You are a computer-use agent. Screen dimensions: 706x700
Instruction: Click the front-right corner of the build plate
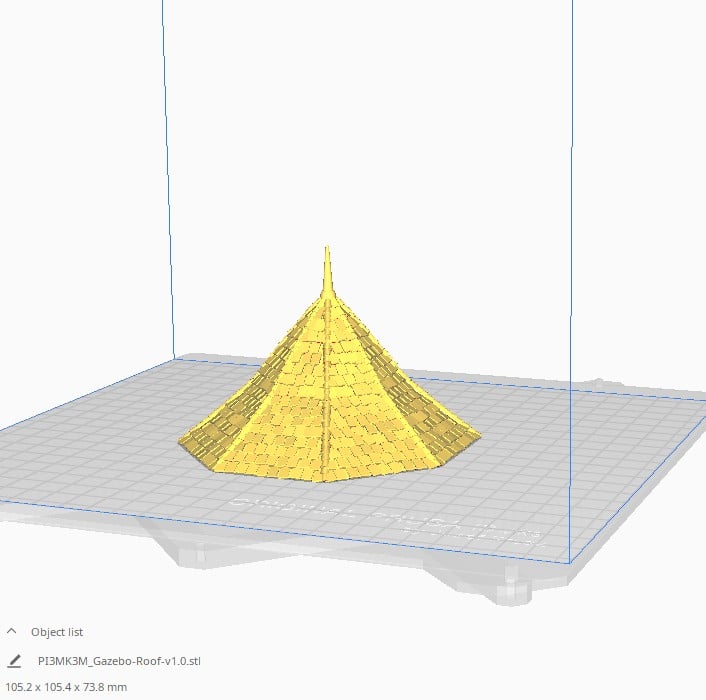(x=570, y=564)
